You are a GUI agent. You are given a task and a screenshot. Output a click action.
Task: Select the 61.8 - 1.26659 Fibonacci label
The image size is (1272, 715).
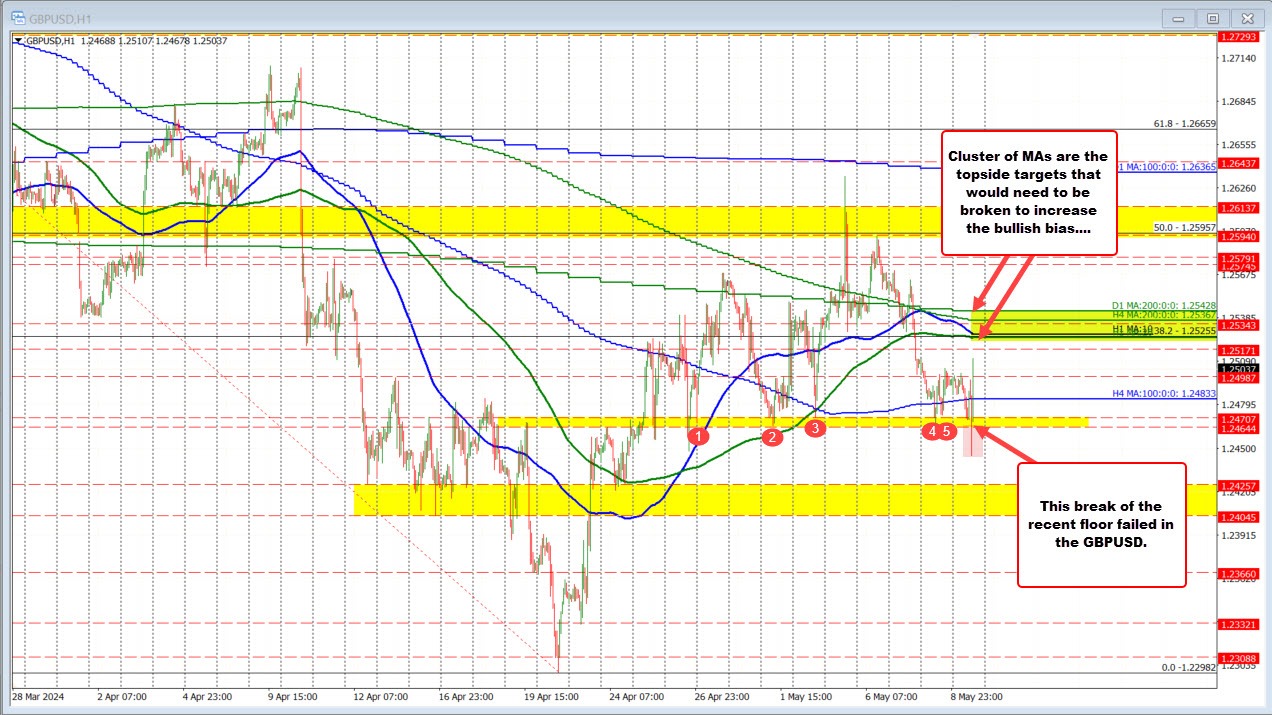point(1184,124)
